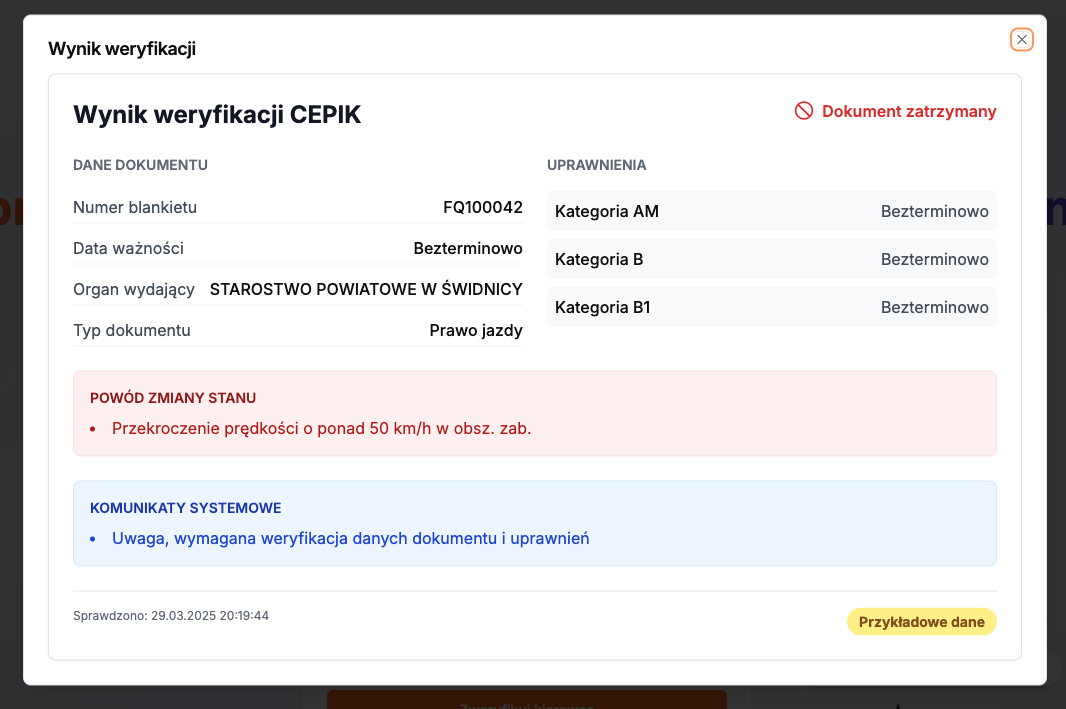Click the Wynik weryfikacji dialog title

coord(122,49)
